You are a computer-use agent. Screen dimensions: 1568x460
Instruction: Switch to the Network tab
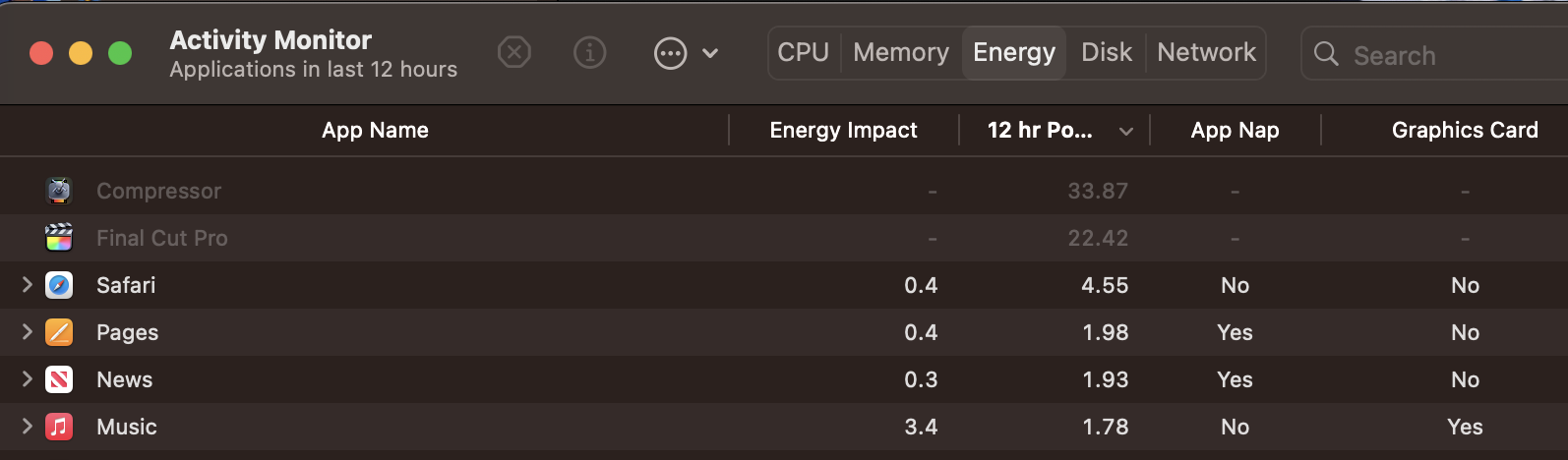point(1207,52)
